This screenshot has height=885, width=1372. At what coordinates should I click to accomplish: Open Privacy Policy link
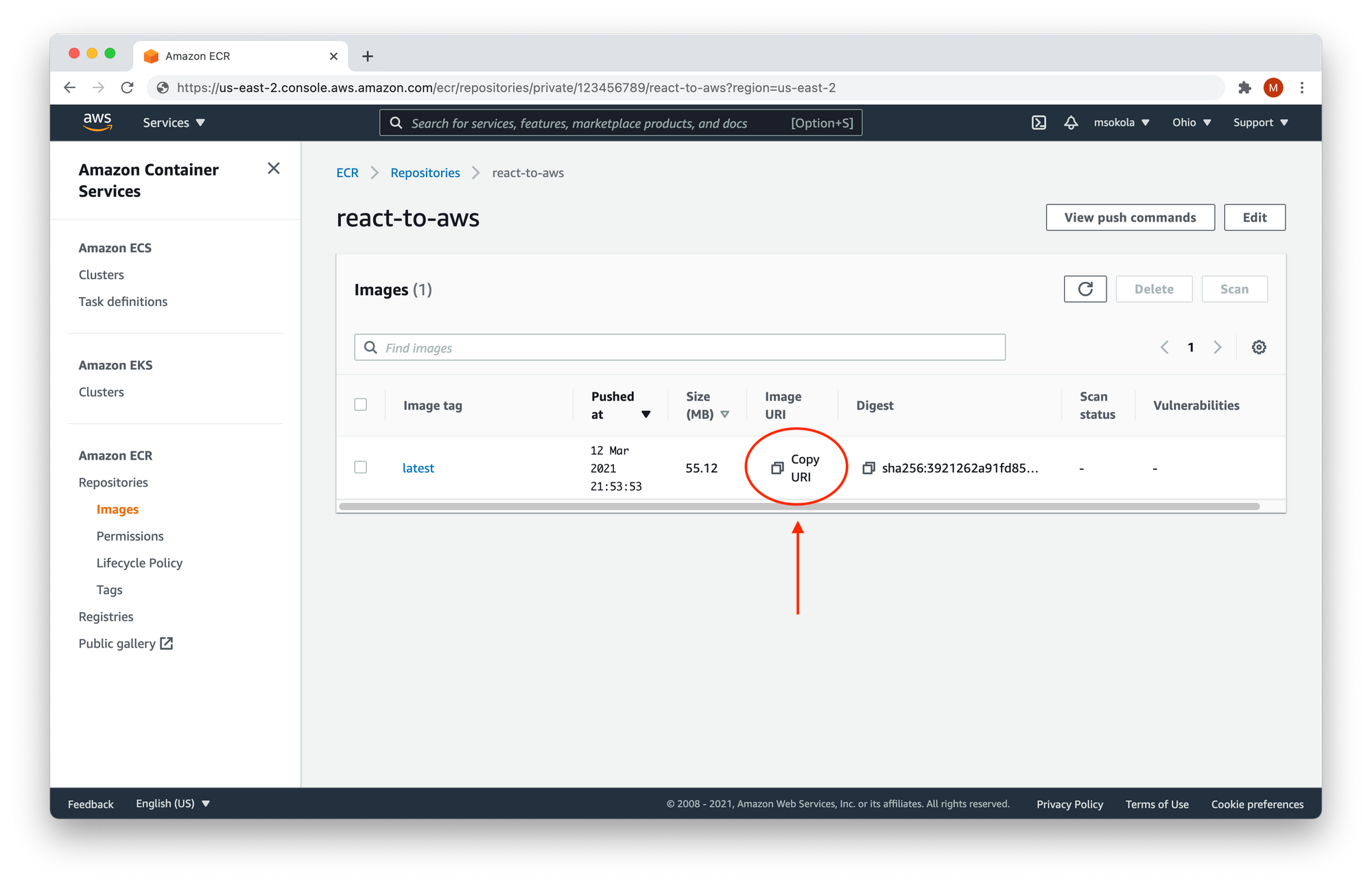tap(1069, 804)
